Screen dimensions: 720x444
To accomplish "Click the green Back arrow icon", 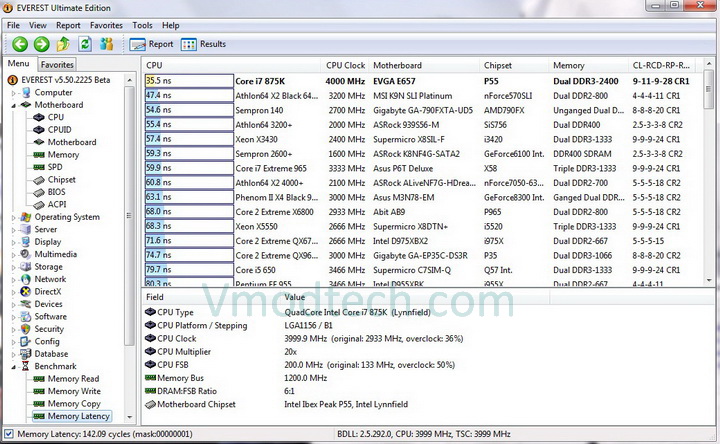I will pyautogui.click(x=20, y=44).
